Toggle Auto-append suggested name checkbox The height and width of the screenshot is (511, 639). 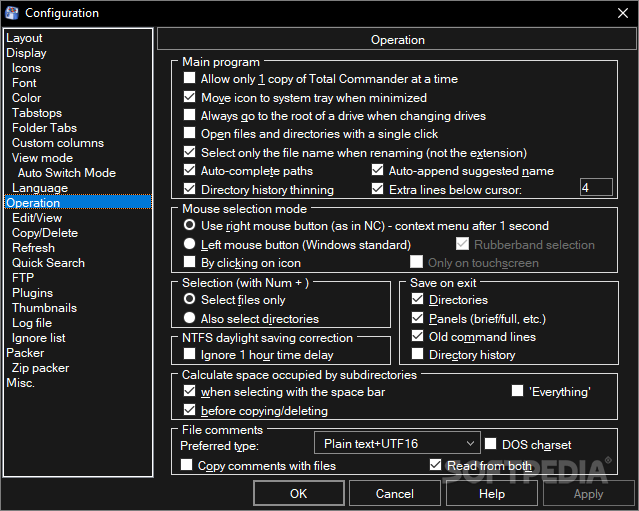point(377,170)
